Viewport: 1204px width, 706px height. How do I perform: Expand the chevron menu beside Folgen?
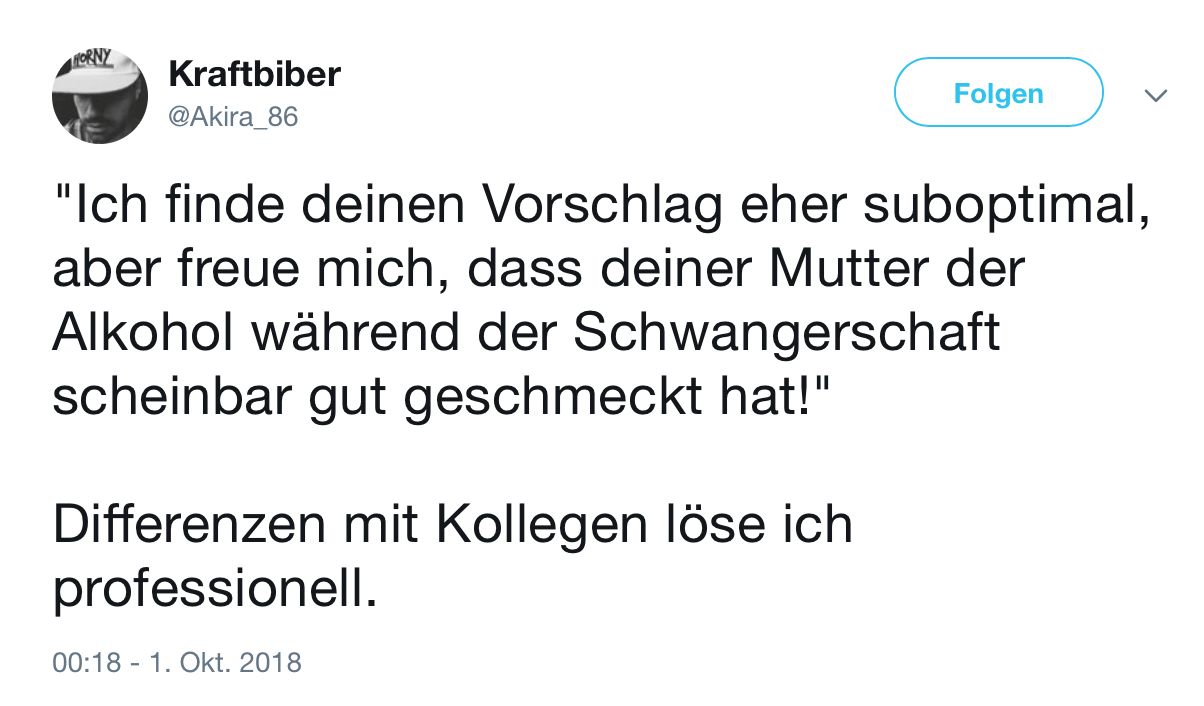click(x=1155, y=95)
